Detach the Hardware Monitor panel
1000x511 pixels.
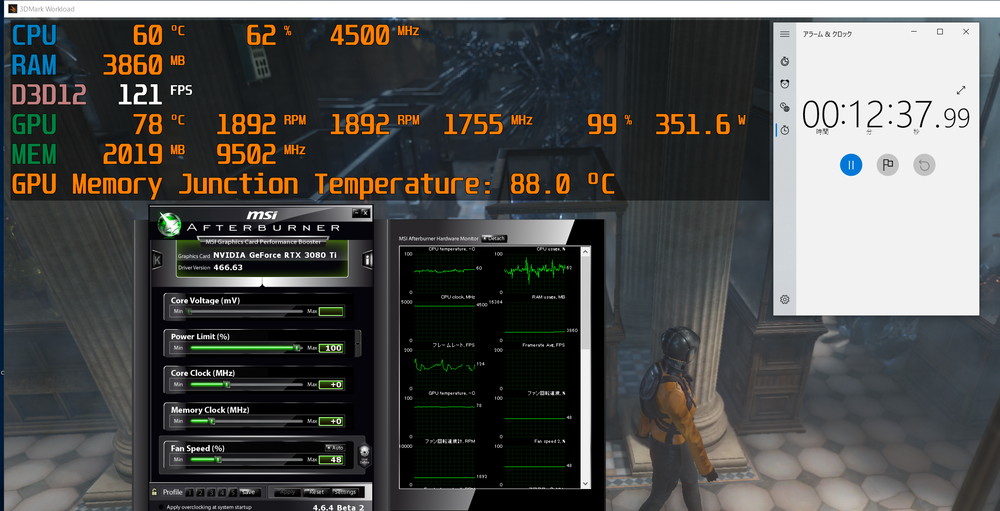coord(494,238)
